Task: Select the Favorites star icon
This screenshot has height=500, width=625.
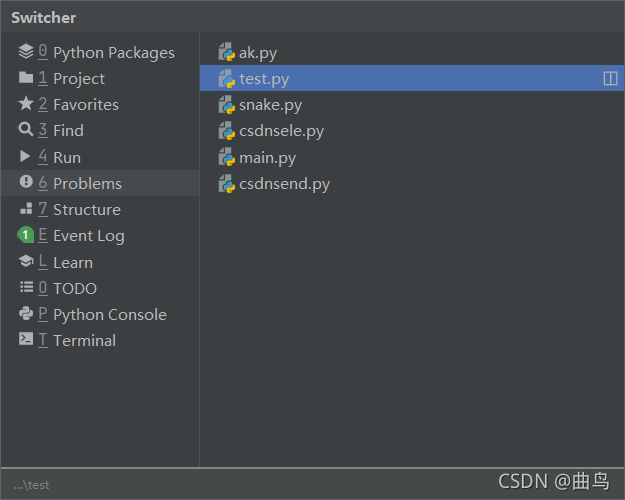Action: pos(26,104)
